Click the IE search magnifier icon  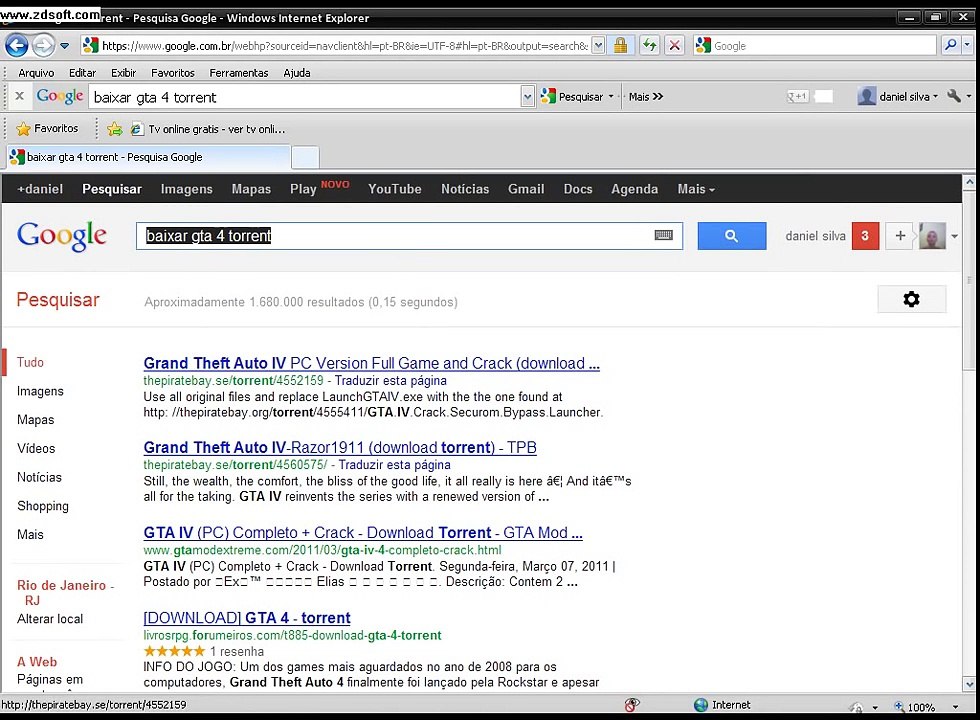(x=950, y=45)
